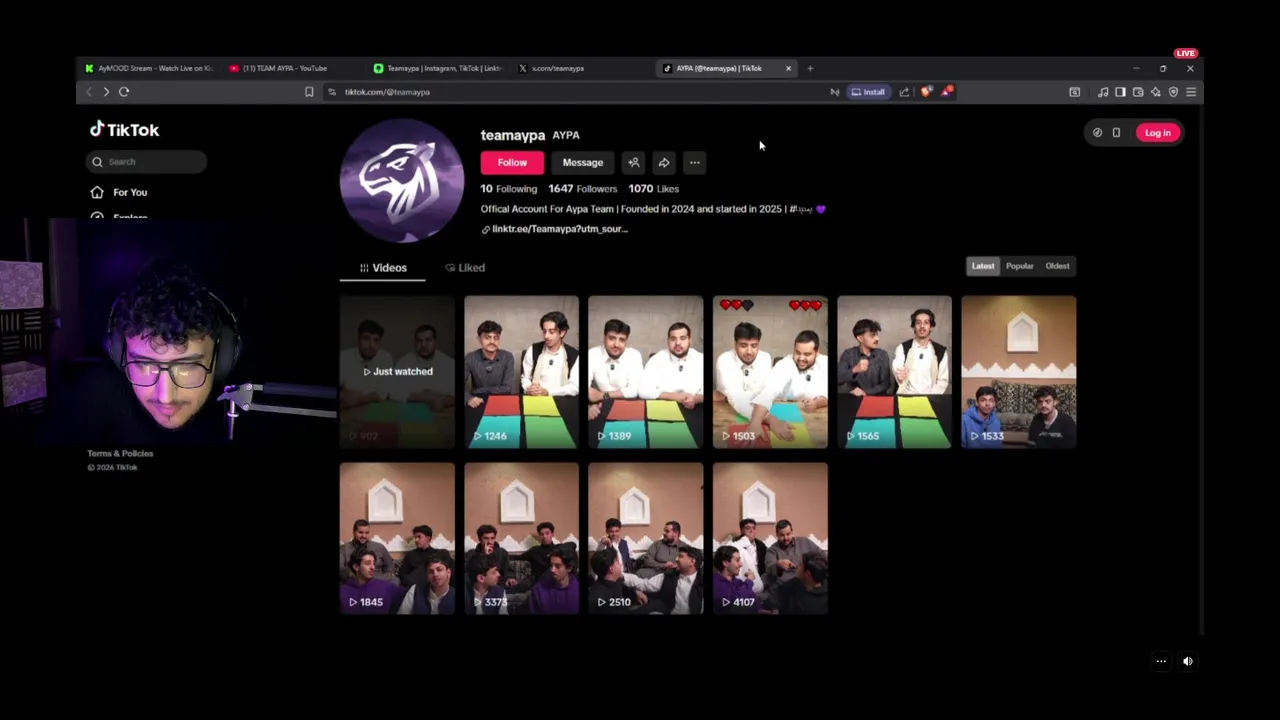Click the 1647 Followers count
1280x720 pixels.
pos(583,189)
